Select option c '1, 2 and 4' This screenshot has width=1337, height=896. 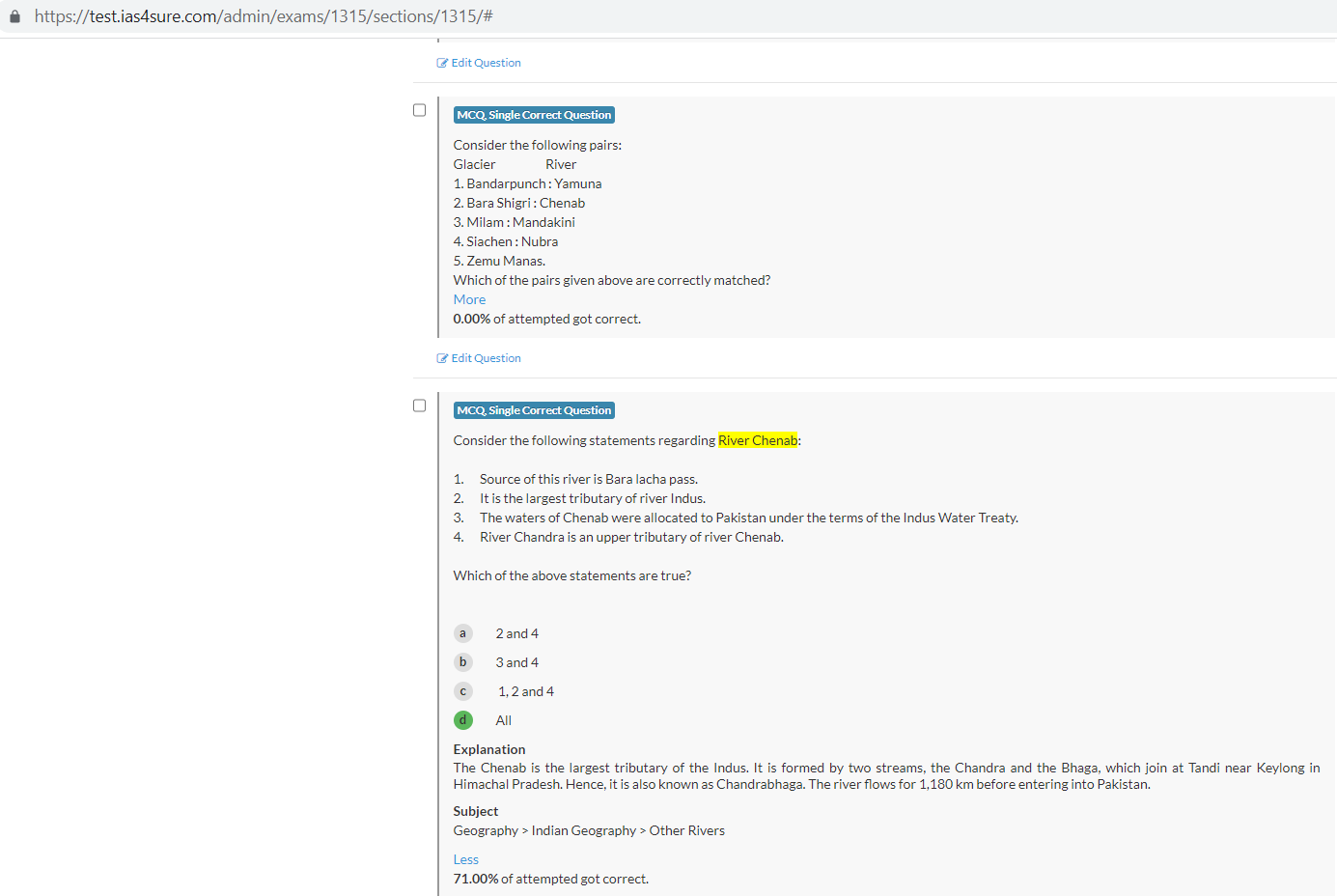point(463,691)
